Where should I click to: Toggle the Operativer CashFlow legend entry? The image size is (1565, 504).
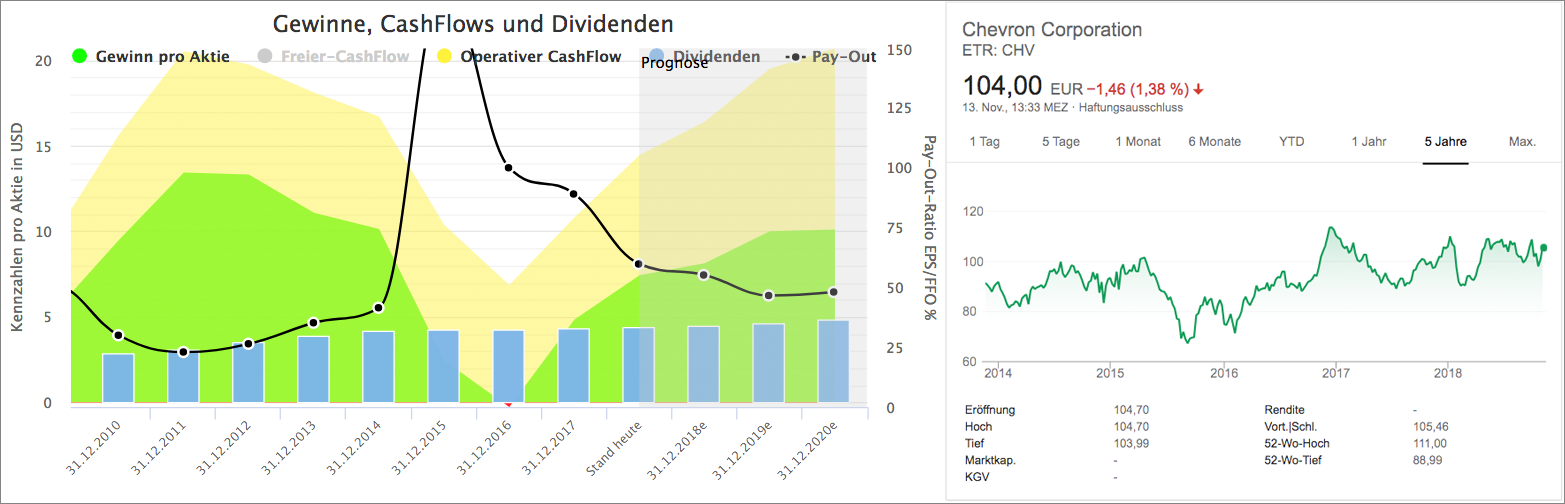click(x=530, y=56)
